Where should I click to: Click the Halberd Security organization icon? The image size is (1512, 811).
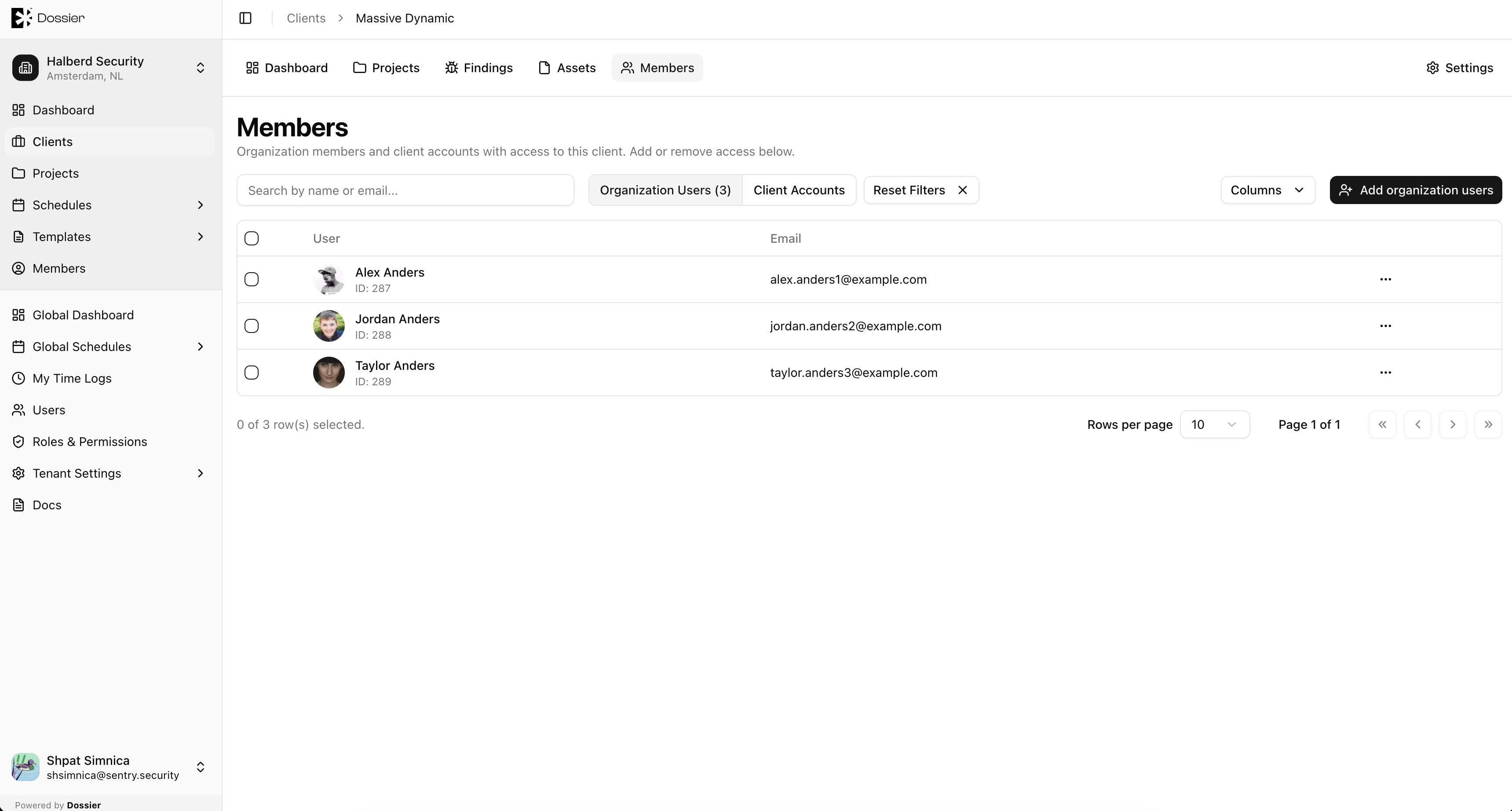25,68
